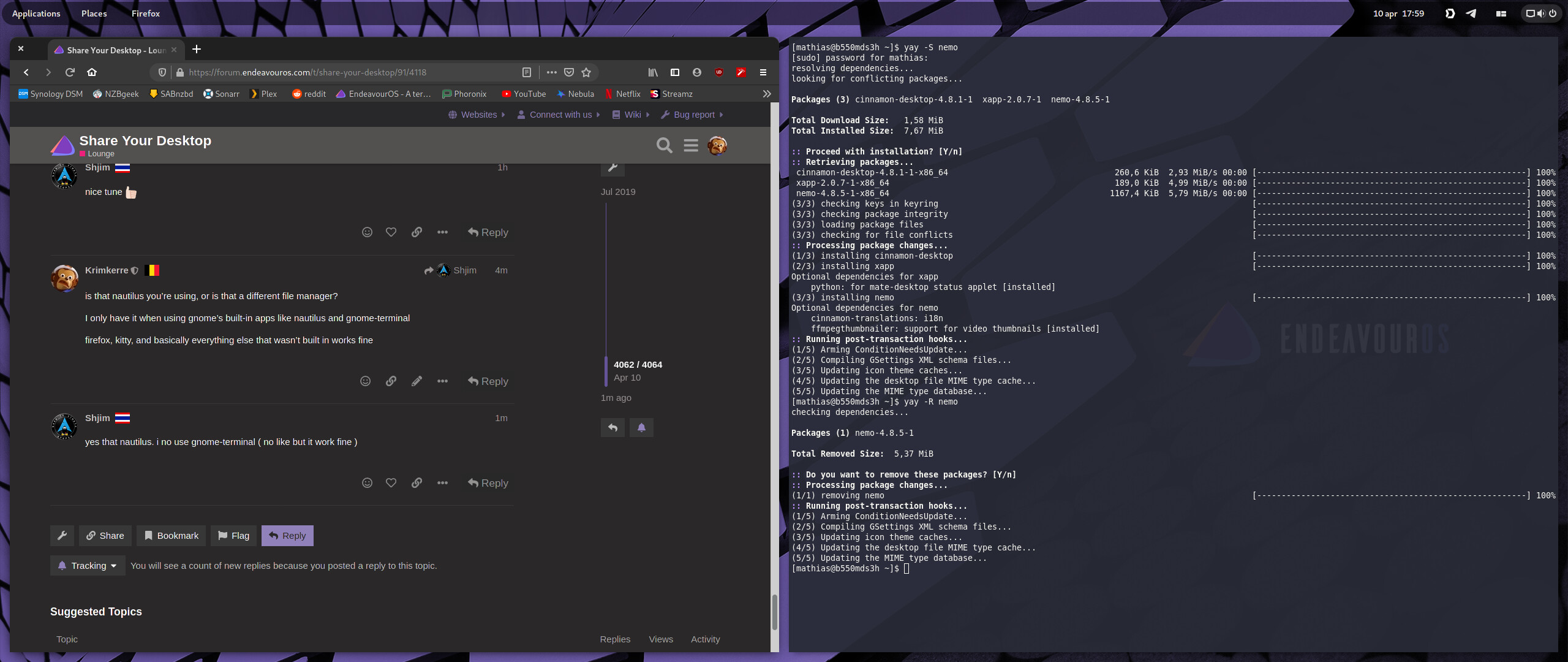Like the 'nice tune' post

point(391,232)
